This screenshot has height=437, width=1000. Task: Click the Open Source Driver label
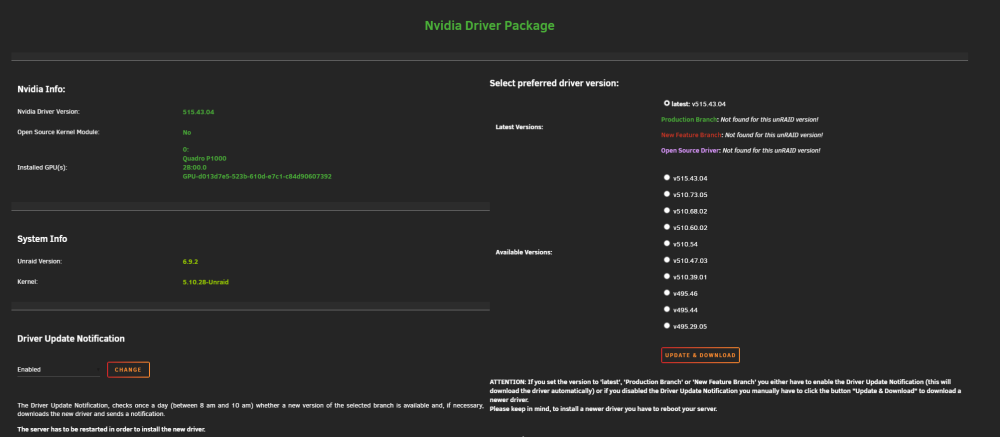[691, 151]
